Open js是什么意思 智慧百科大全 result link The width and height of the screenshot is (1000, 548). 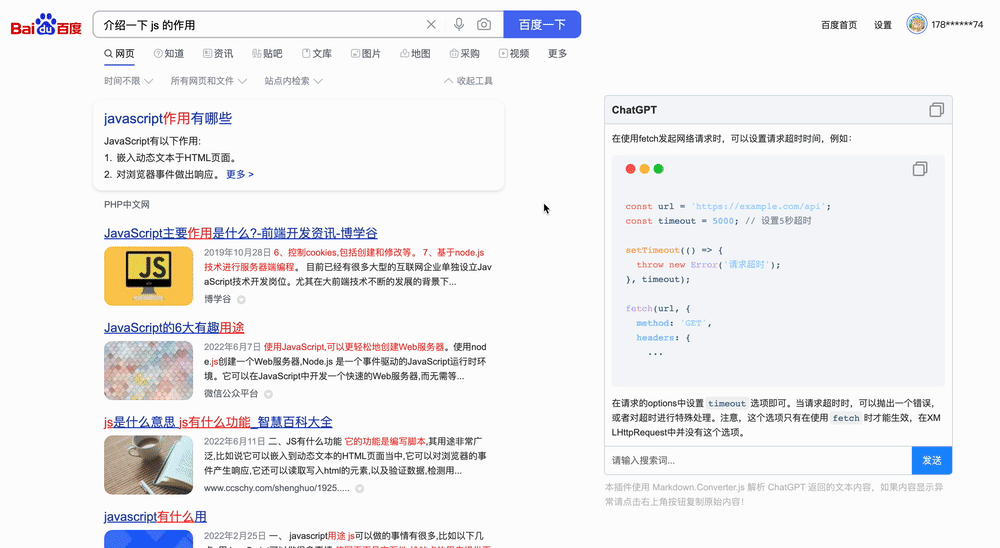pyautogui.click(x=218, y=422)
